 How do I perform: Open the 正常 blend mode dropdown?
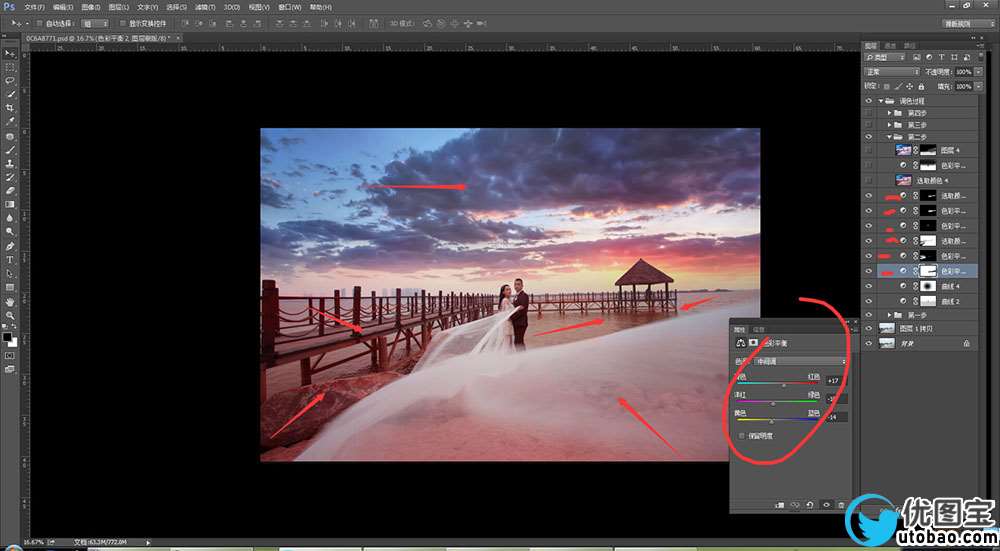[892, 72]
